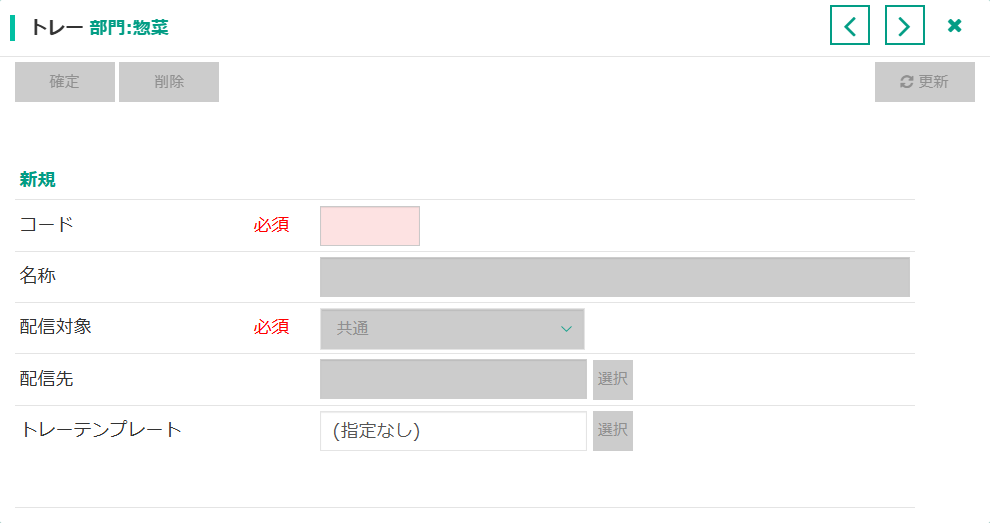
Task: Focus the コード required input field
Action: [370, 226]
